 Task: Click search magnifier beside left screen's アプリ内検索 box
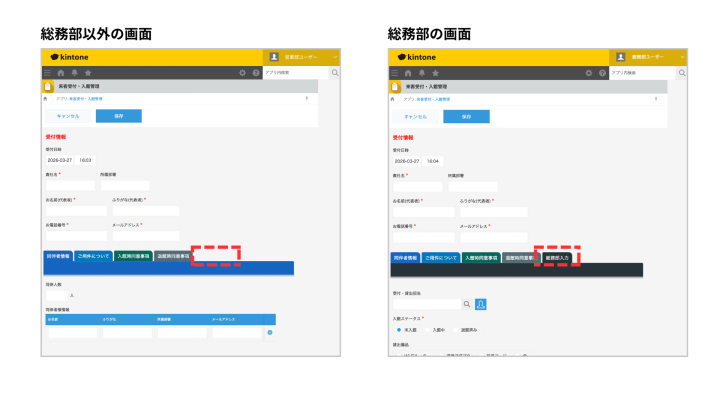click(335, 73)
